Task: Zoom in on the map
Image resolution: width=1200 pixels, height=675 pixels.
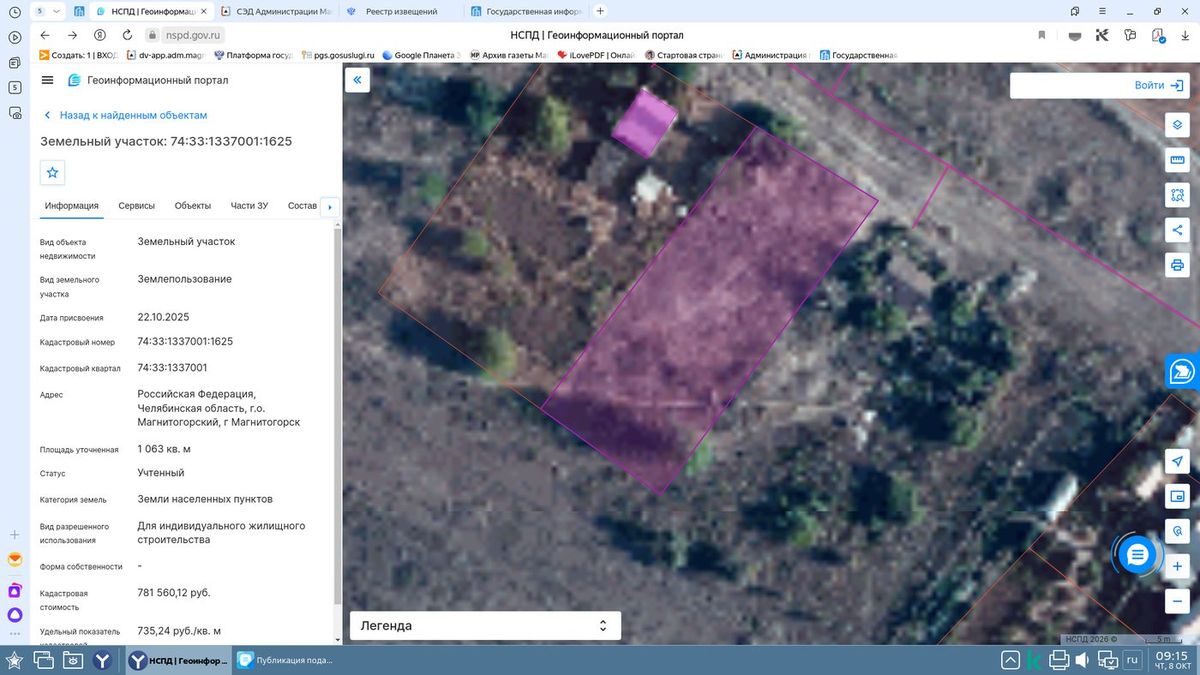Action: pos(1177,567)
